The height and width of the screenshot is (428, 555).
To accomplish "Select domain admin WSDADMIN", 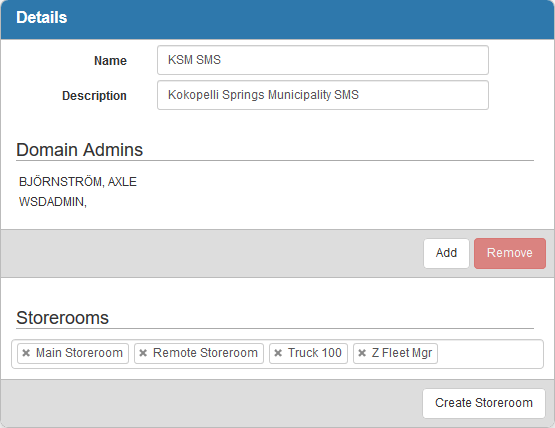I will coord(53,202).
